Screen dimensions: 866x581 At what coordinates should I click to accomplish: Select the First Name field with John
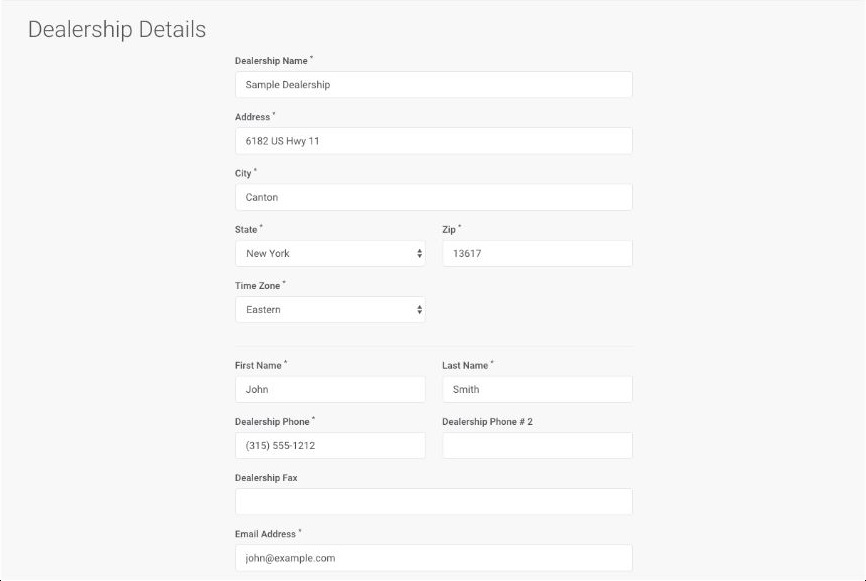[x=330, y=389]
